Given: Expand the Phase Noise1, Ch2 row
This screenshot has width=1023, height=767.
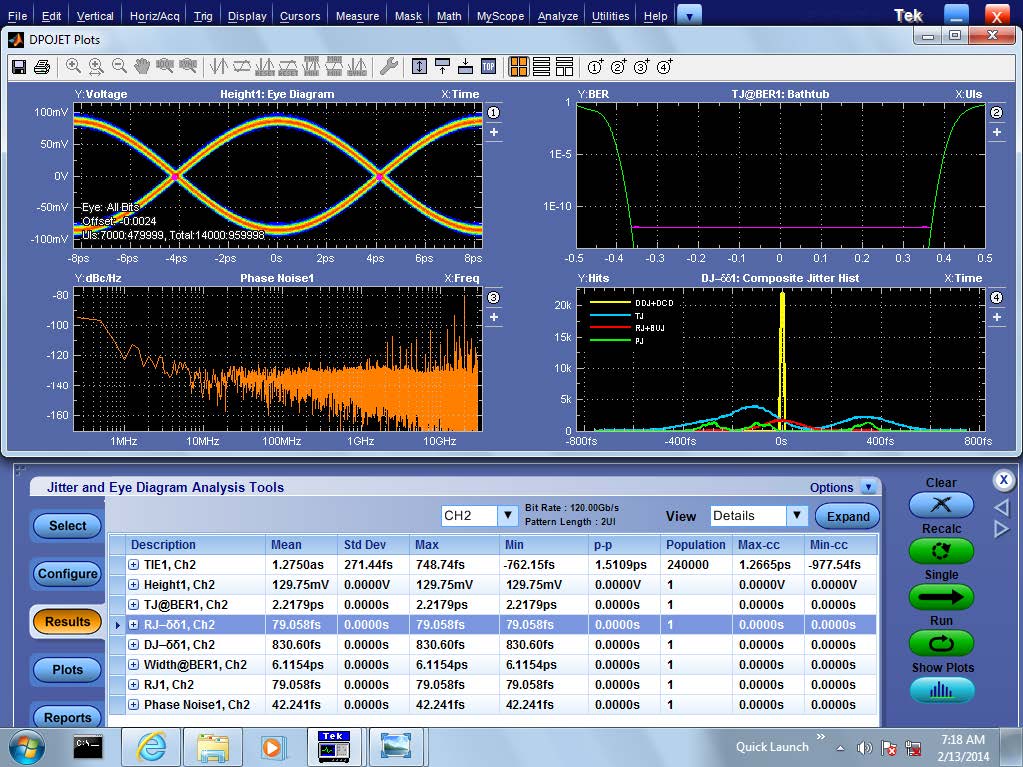Looking at the screenshot, I should click(x=134, y=705).
